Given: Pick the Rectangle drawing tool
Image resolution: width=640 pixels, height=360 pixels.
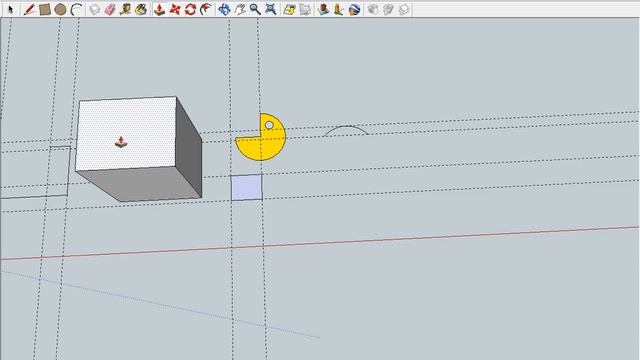Looking at the screenshot, I should click(44, 9).
